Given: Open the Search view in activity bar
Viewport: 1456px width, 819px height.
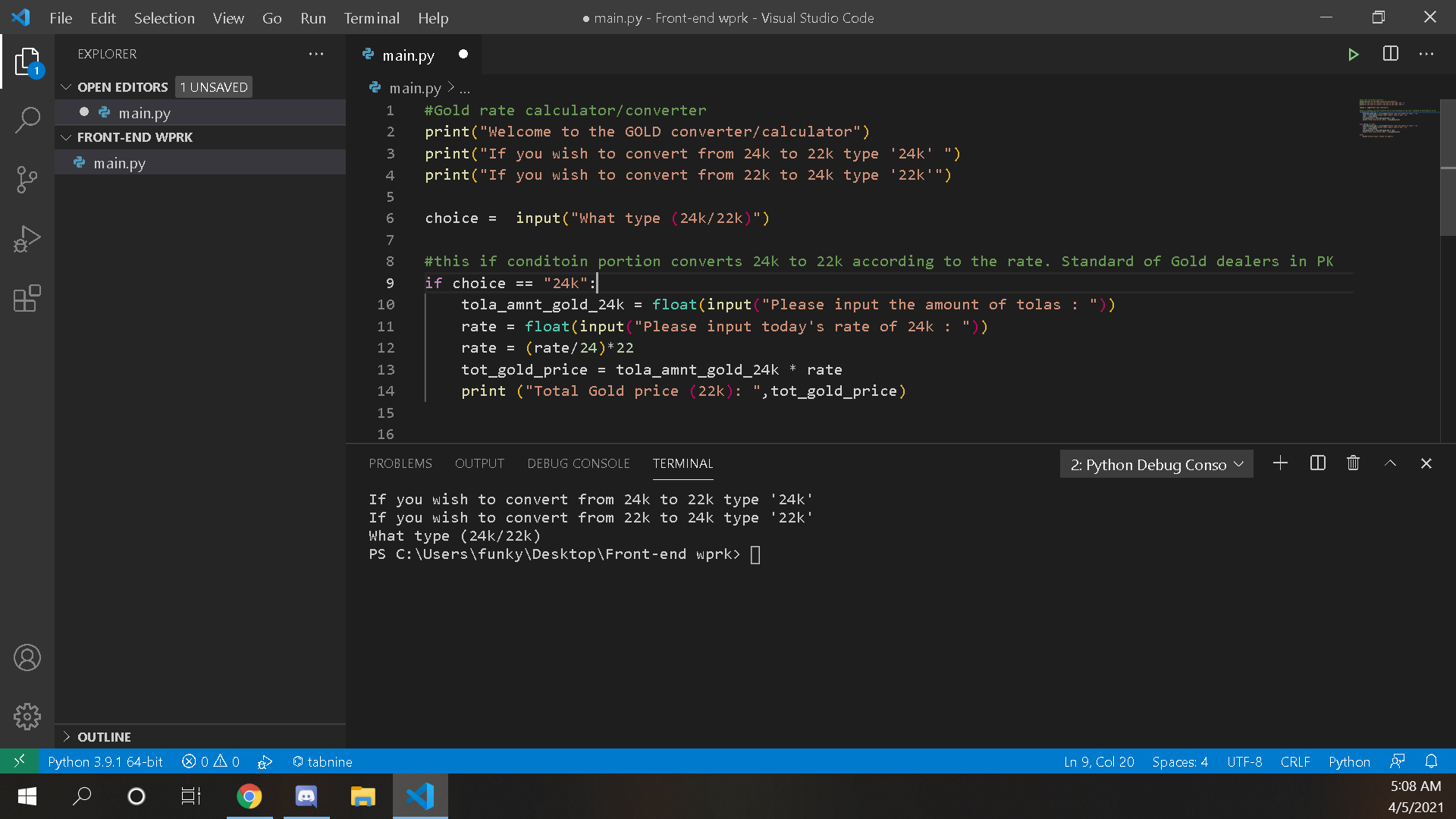Looking at the screenshot, I should click(x=27, y=120).
